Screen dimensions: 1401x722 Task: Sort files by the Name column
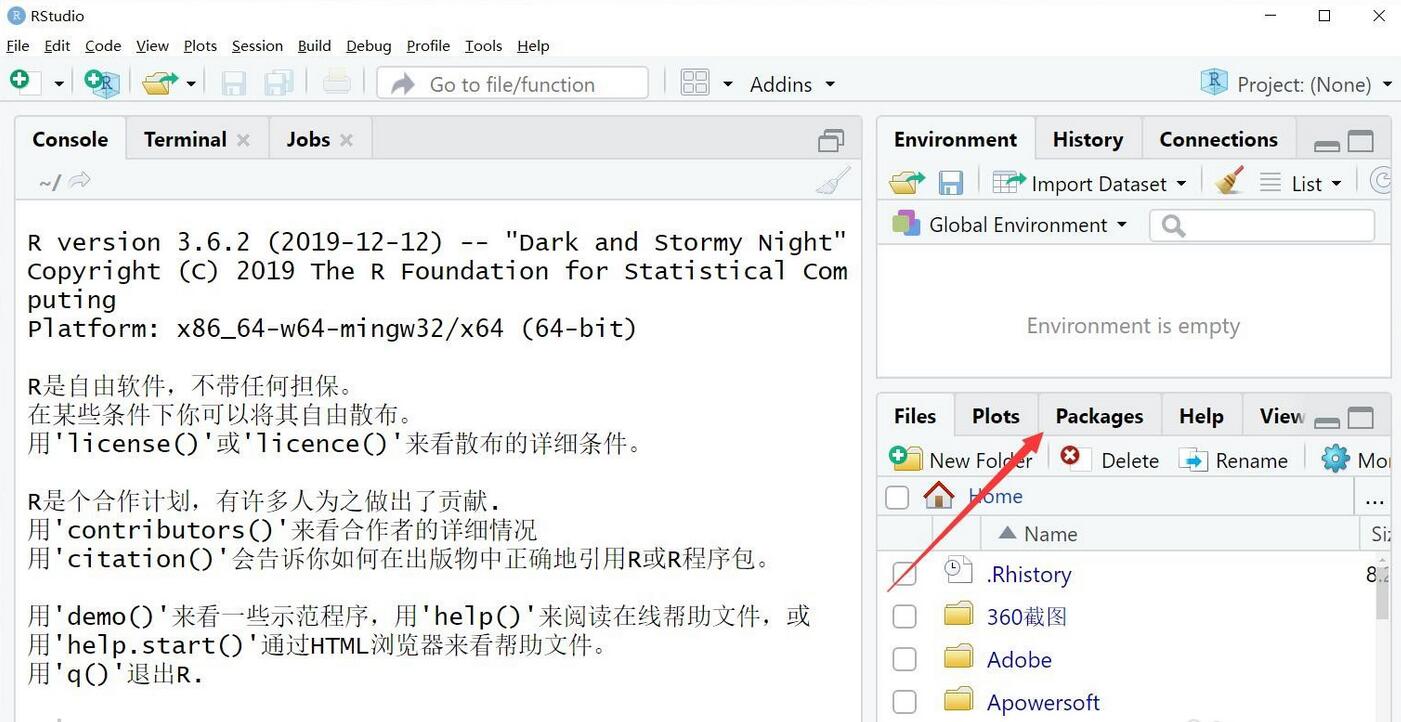click(1050, 534)
